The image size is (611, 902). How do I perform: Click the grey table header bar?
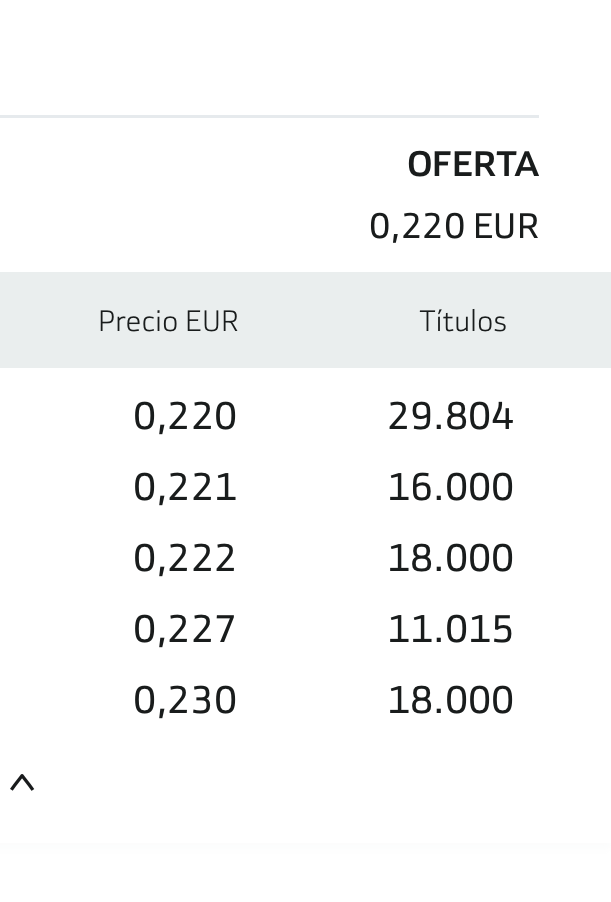pyautogui.click(x=306, y=320)
